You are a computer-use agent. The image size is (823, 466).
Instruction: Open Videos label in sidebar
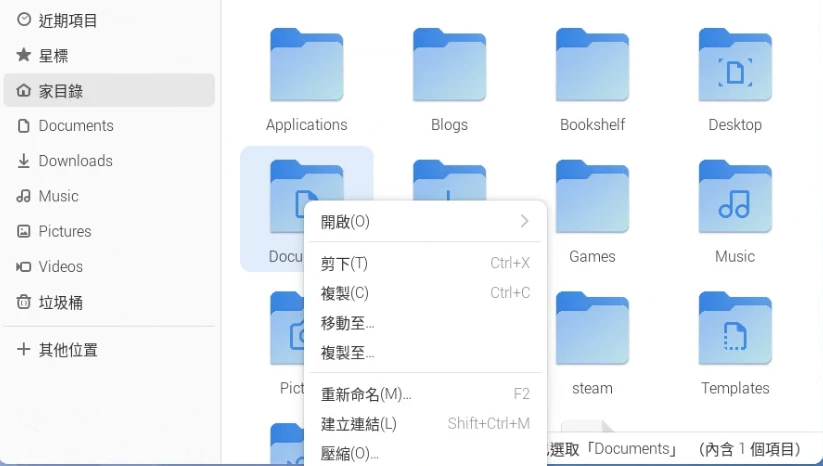(x=60, y=266)
